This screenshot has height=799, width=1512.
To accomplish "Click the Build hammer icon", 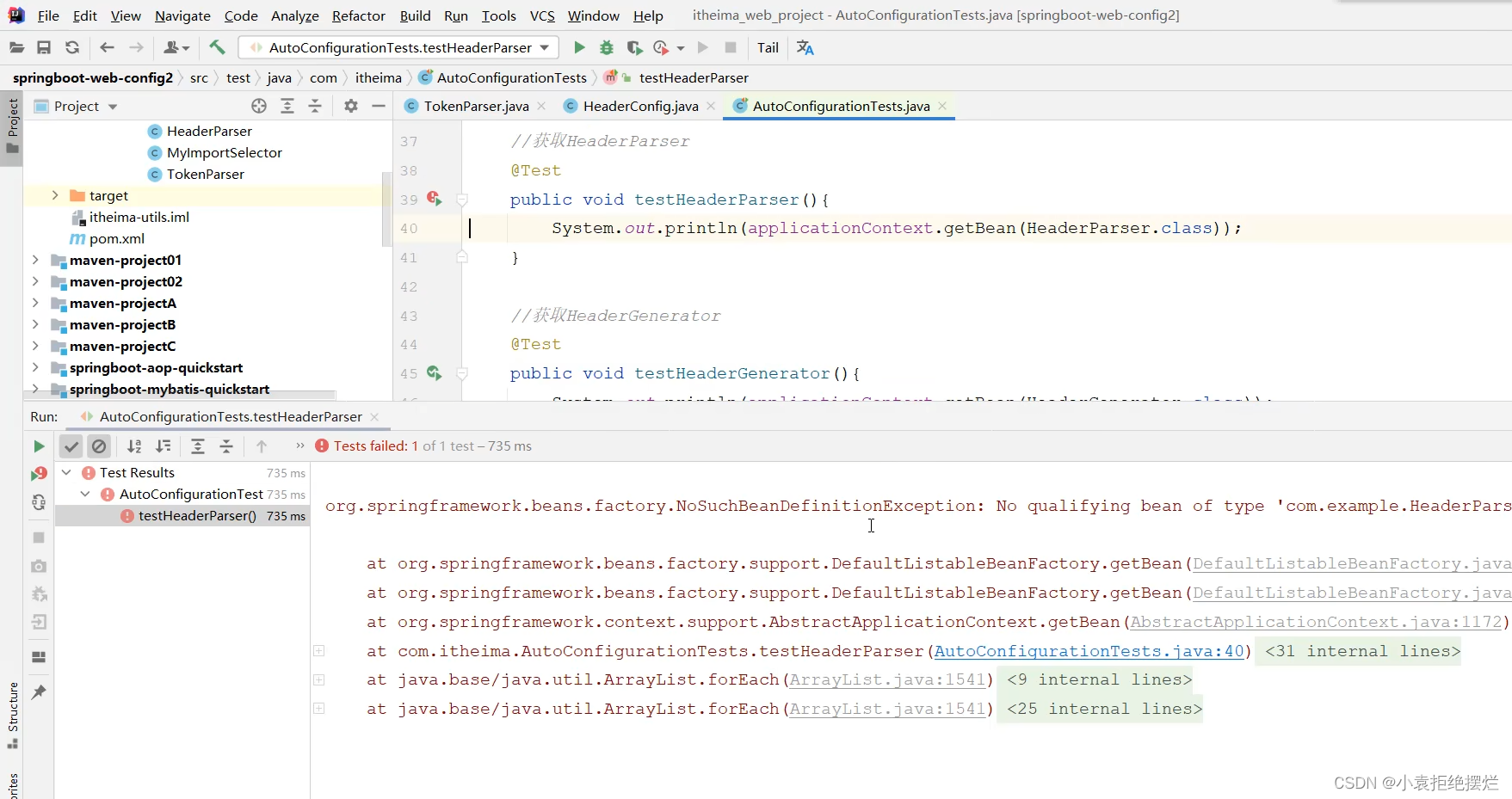I will point(217,48).
